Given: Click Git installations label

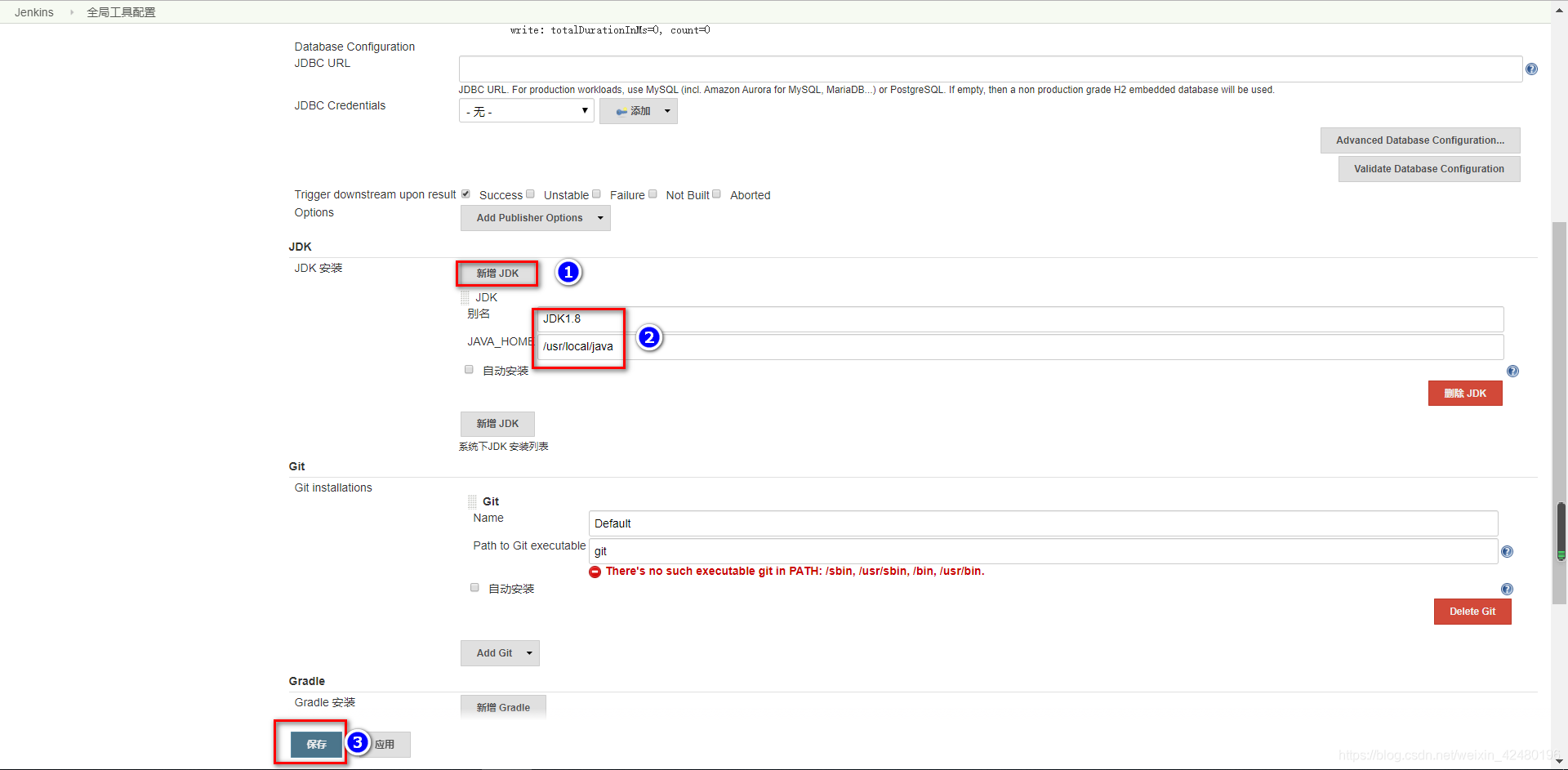Looking at the screenshot, I should pyautogui.click(x=333, y=487).
